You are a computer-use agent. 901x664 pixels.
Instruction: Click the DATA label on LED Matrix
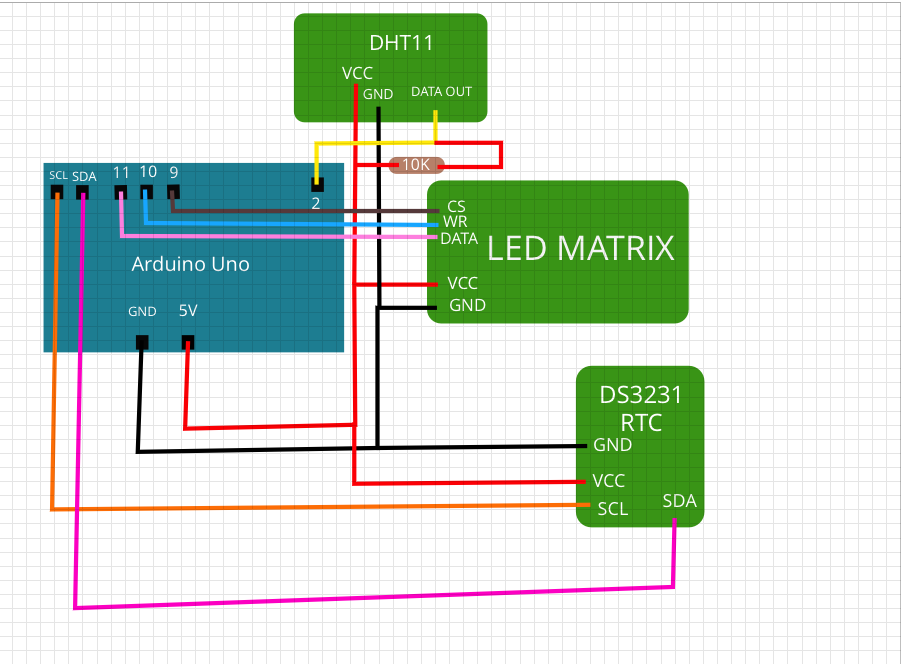coord(459,239)
